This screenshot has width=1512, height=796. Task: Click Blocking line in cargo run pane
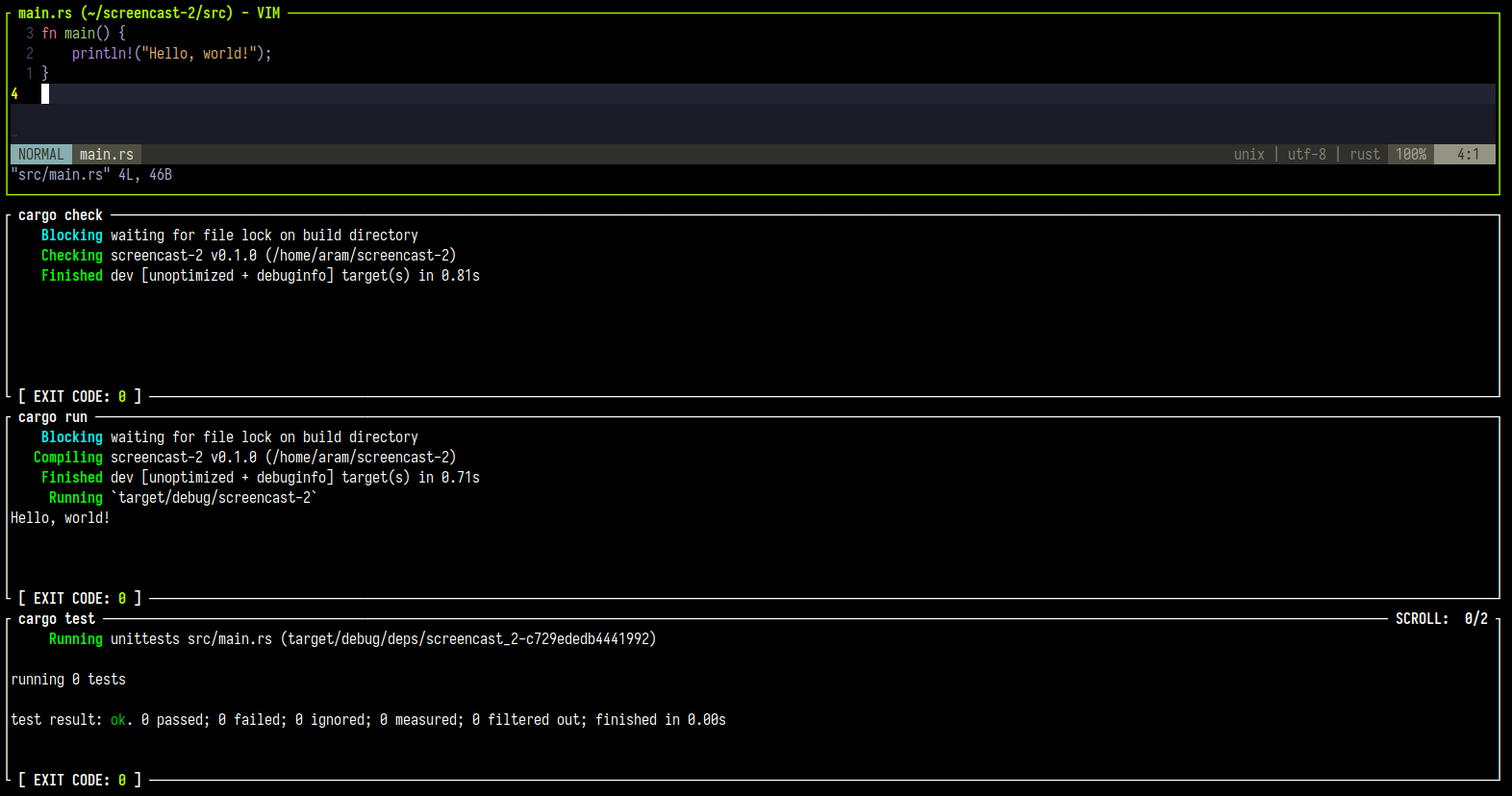coord(230,437)
